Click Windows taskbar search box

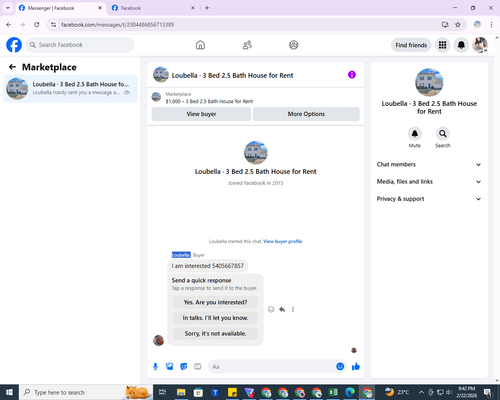(86, 392)
